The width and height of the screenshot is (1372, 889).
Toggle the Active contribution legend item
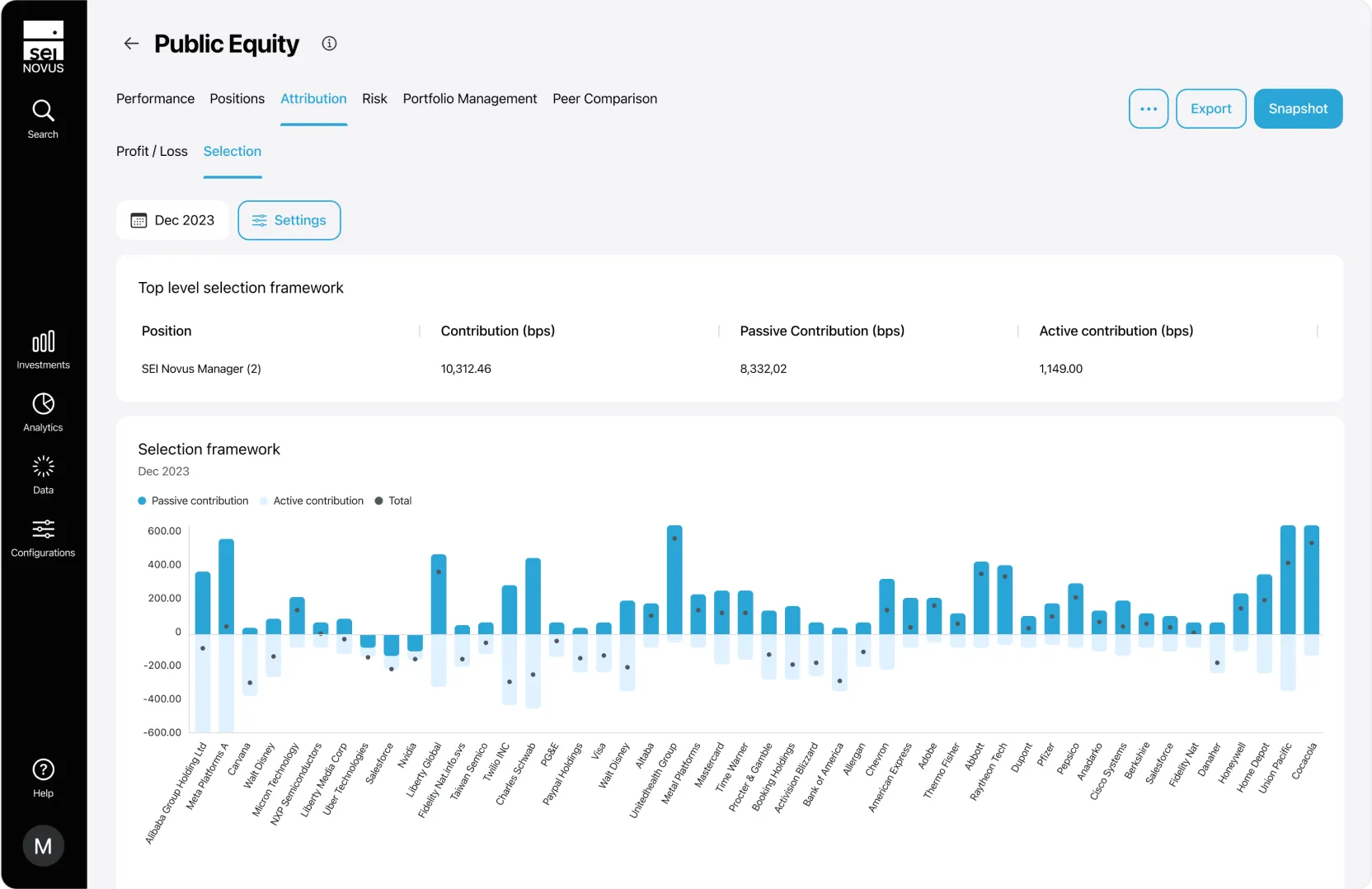[x=312, y=501]
